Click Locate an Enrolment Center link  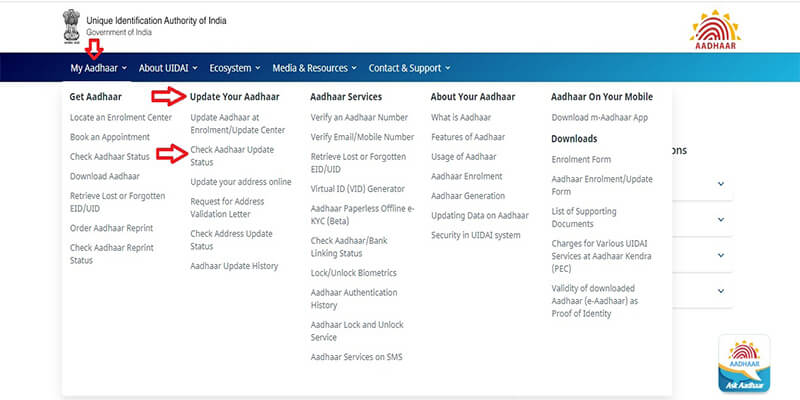click(x=121, y=117)
